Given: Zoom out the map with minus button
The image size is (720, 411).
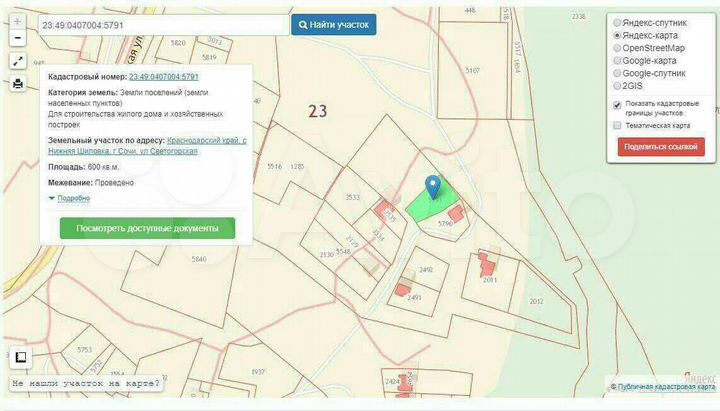Looking at the screenshot, I should (x=17, y=38).
